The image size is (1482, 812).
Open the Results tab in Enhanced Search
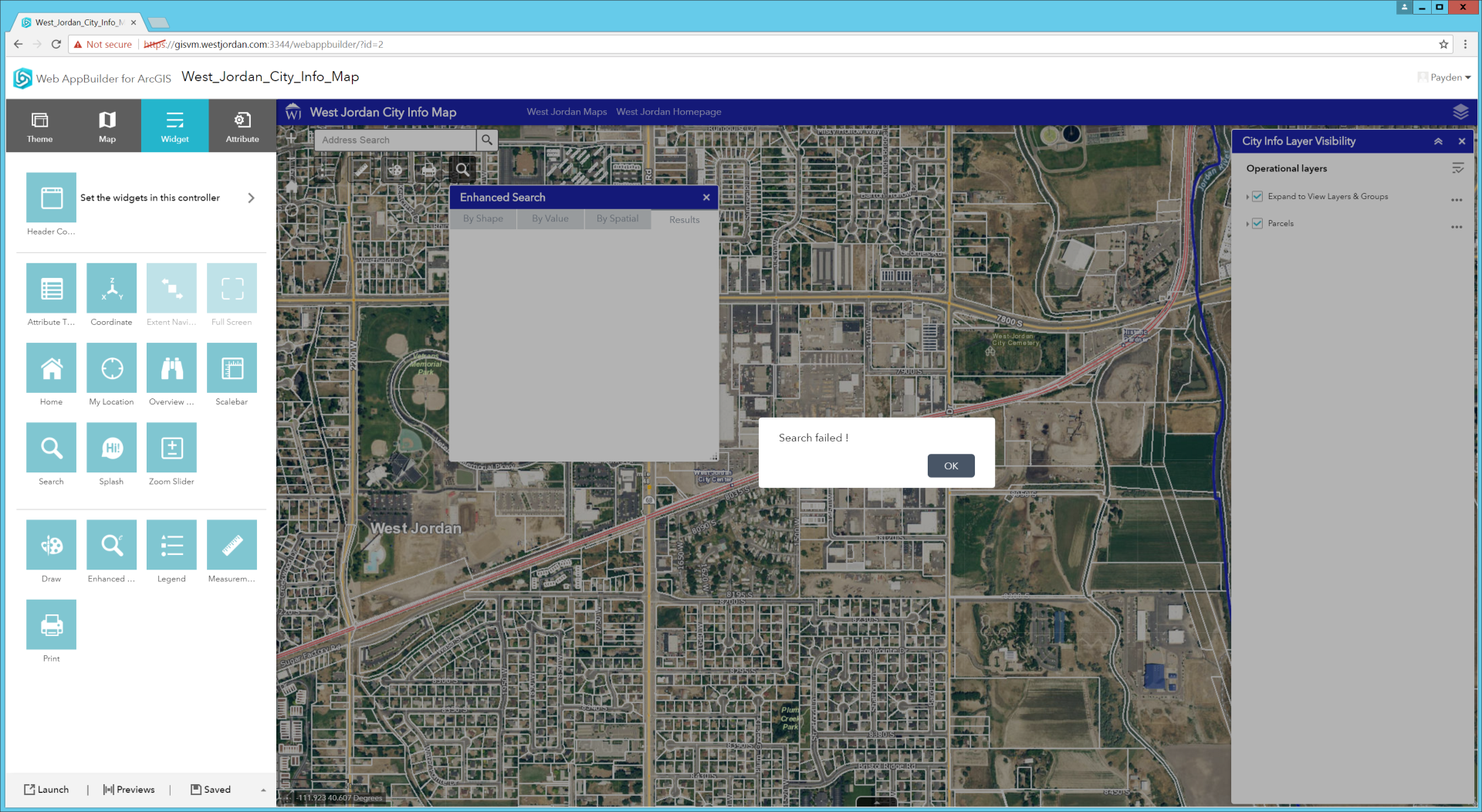tap(685, 220)
